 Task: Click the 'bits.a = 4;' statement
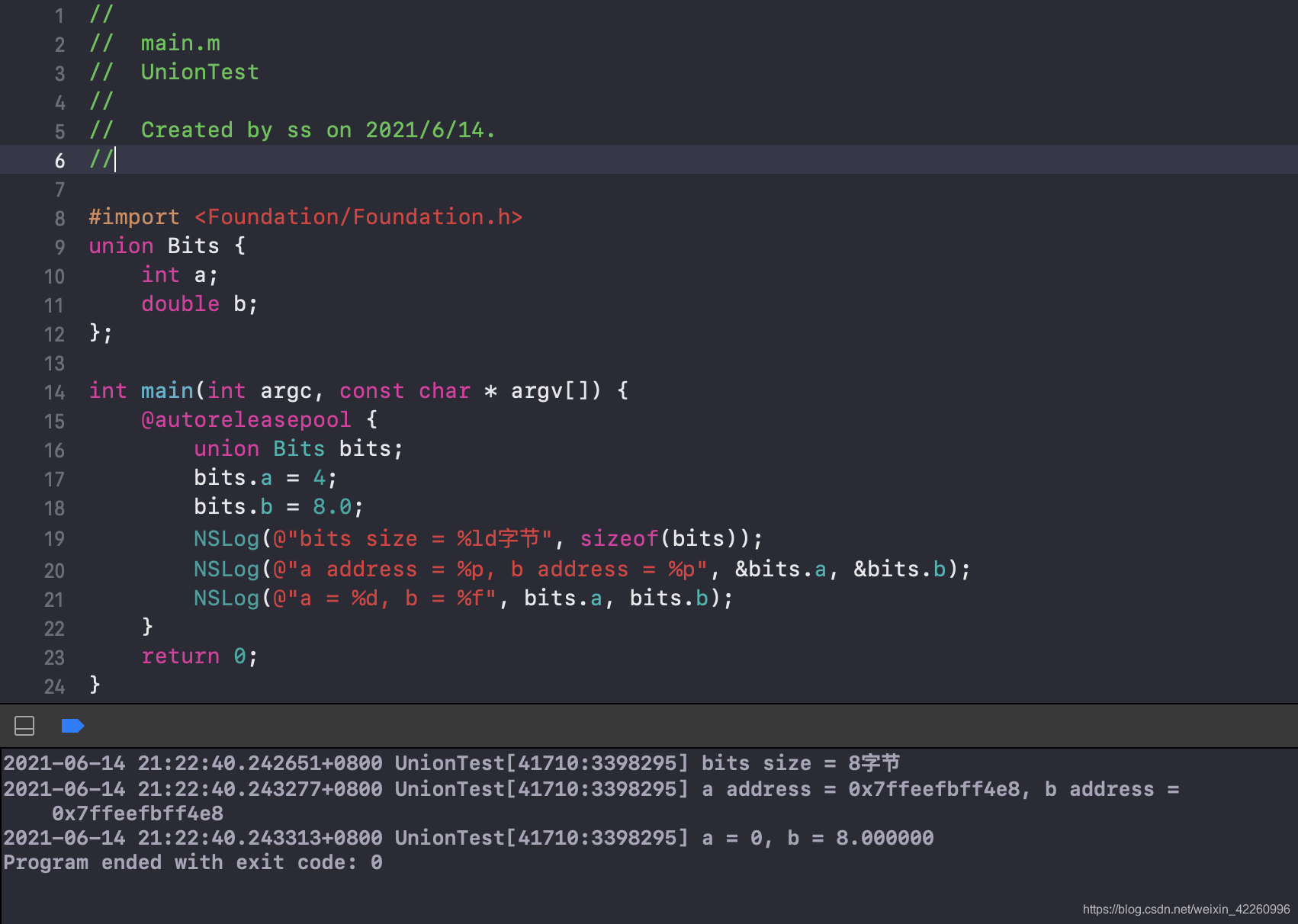click(265, 478)
